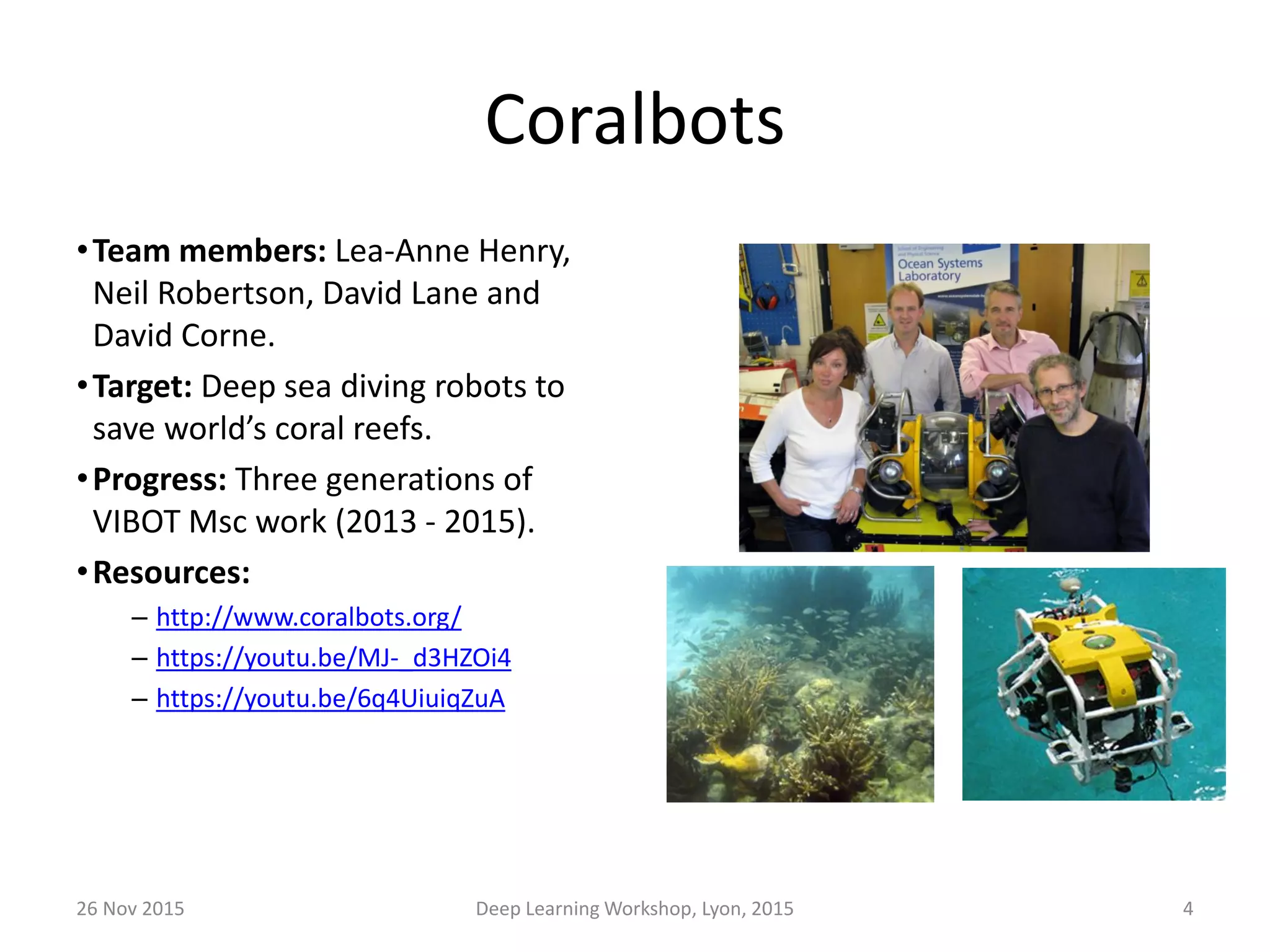1270x952 pixels.
Task: Open the coralbots.org website link
Action: 308,617
